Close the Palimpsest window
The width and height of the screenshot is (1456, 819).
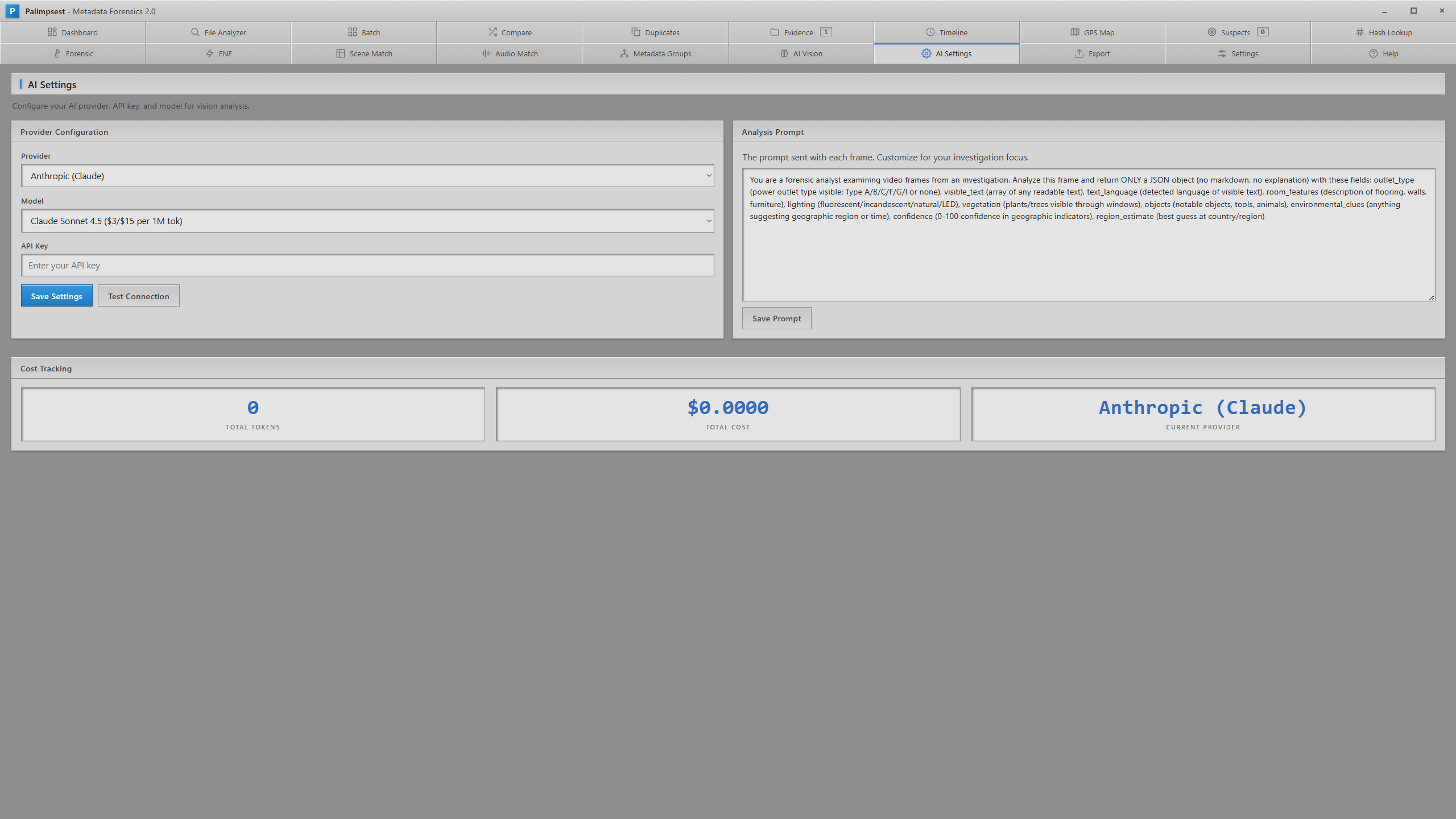(1442, 11)
